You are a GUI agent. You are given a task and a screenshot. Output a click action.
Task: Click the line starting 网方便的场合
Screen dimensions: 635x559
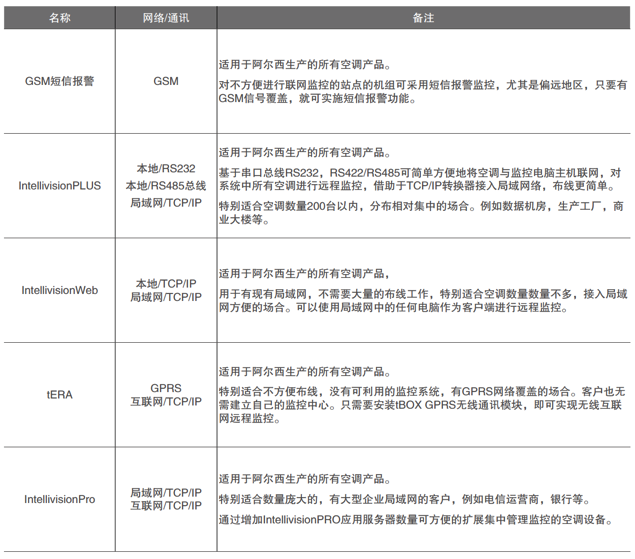394,307
